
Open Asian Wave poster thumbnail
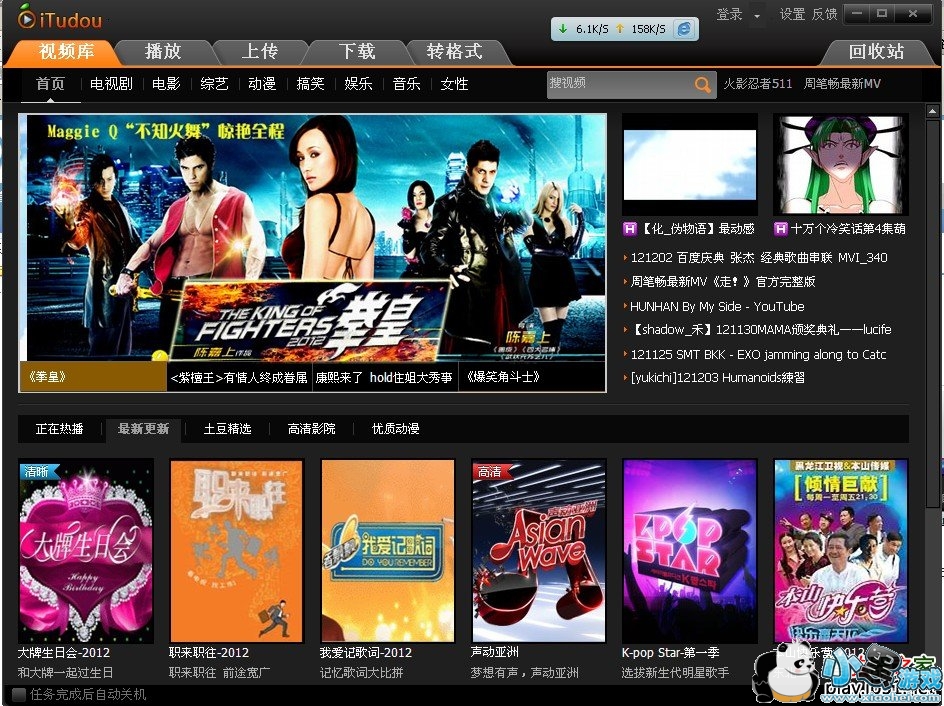tap(539, 551)
